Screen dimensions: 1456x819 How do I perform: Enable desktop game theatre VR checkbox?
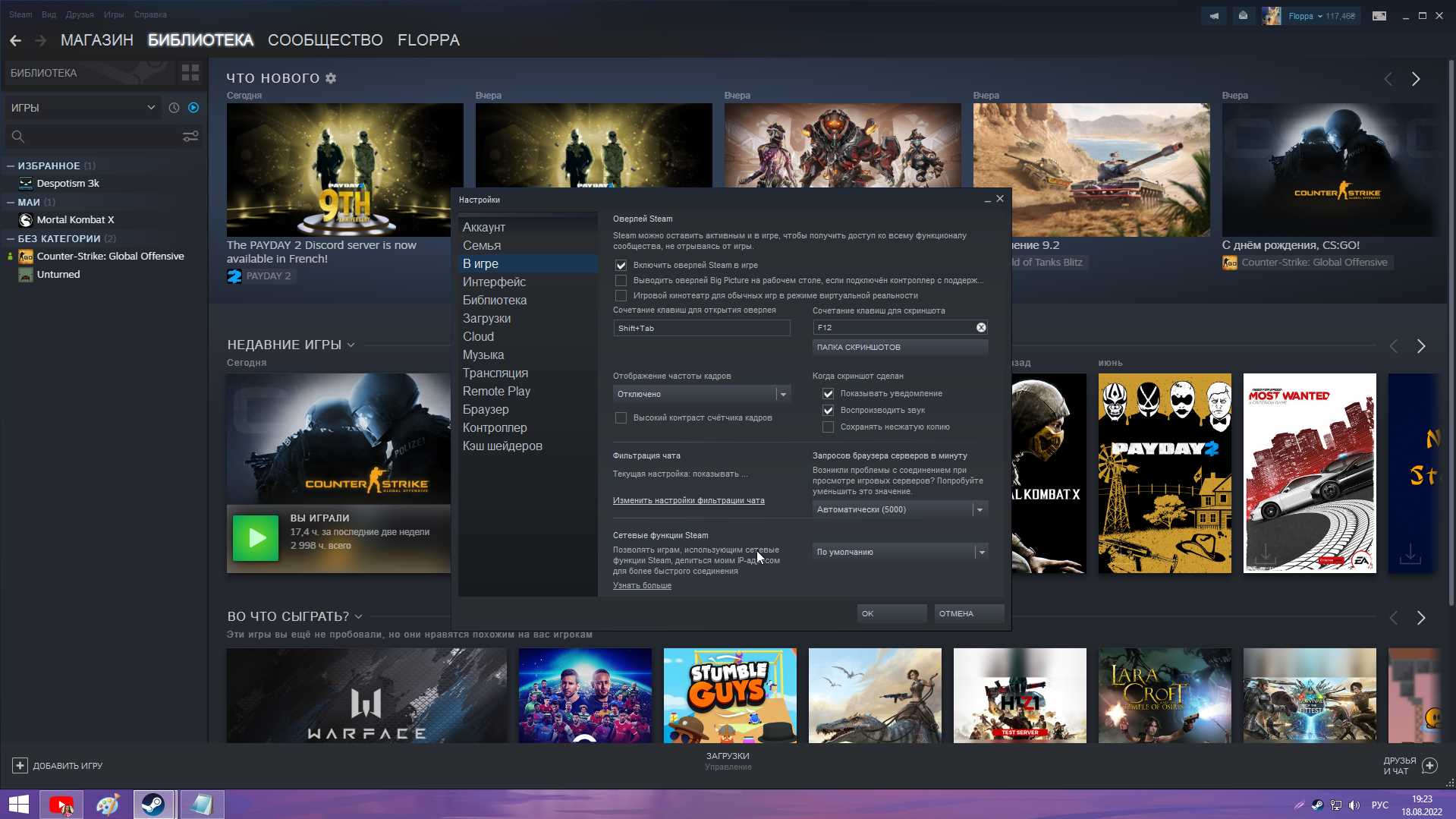[x=621, y=296]
